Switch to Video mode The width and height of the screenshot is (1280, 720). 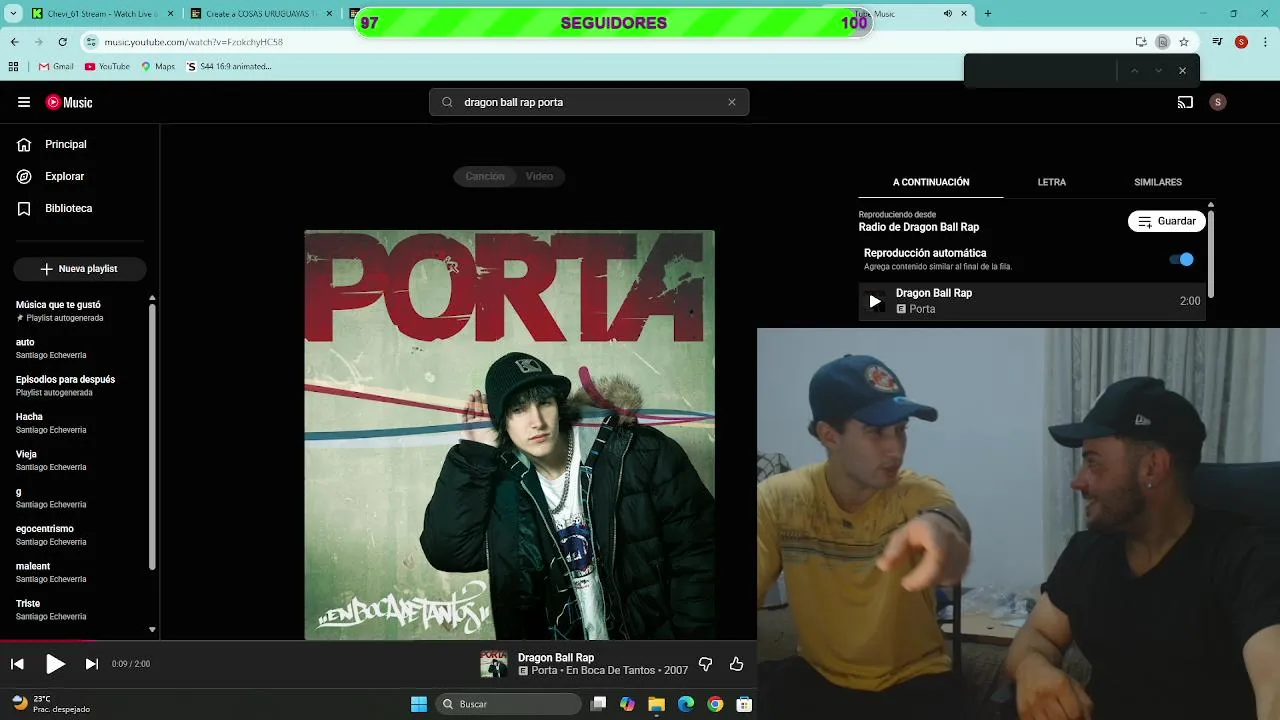point(539,176)
